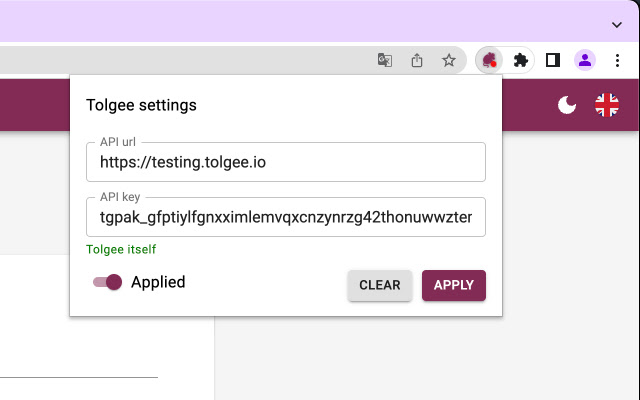Toggle the Applied switch off
The image size is (640, 400).
[x=107, y=282]
